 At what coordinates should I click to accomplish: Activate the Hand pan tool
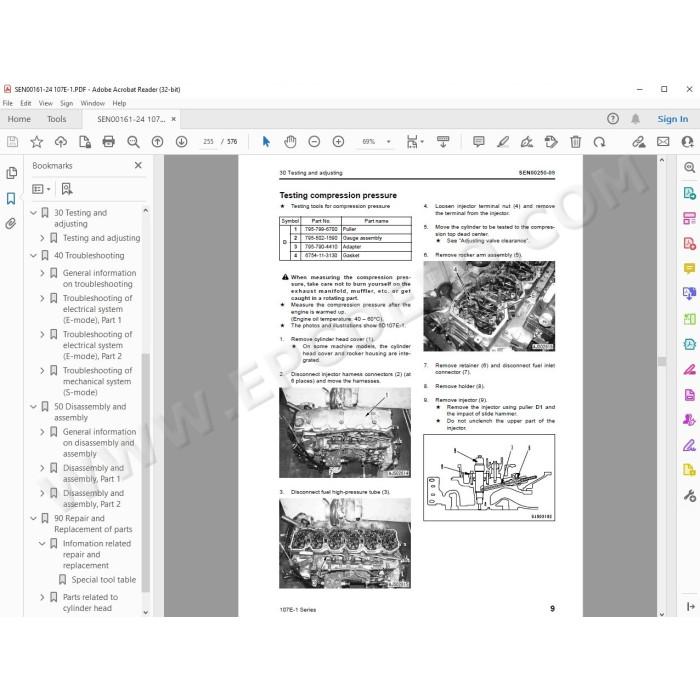pos(290,142)
